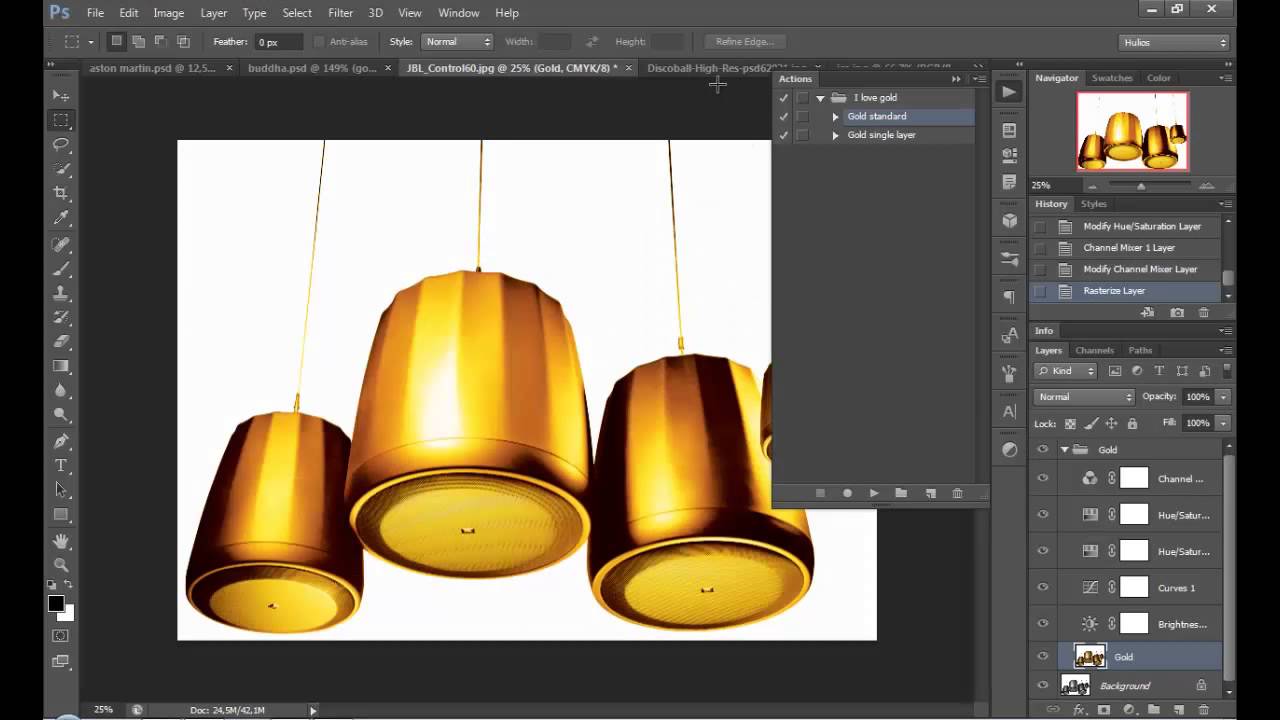This screenshot has height=720, width=1280.
Task: Select the Crop tool
Action: (61, 193)
